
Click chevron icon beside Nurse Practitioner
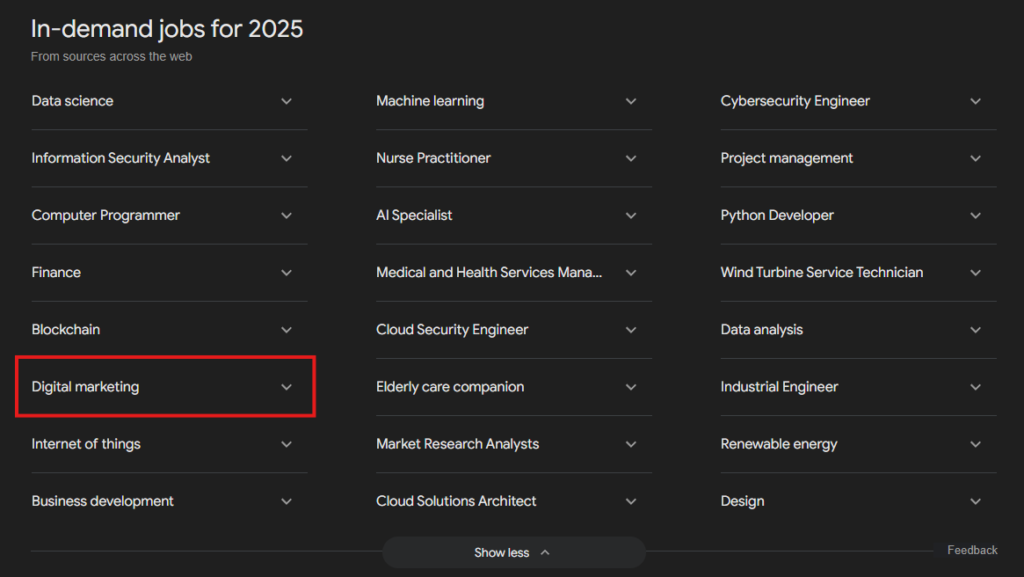pyautogui.click(x=631, y=158)
